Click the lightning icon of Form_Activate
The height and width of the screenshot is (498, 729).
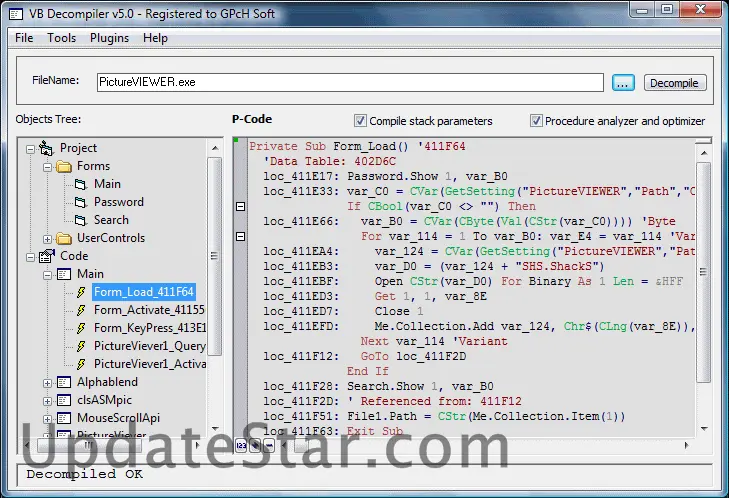81,310
